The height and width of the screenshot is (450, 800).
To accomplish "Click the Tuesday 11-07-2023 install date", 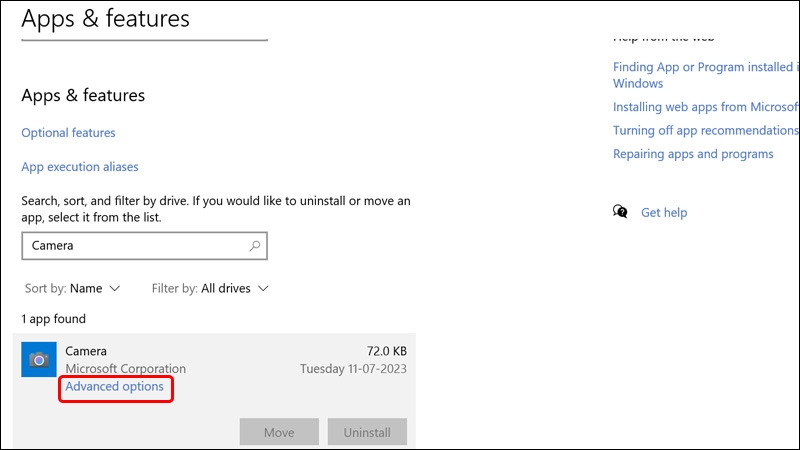I will 353,368.
